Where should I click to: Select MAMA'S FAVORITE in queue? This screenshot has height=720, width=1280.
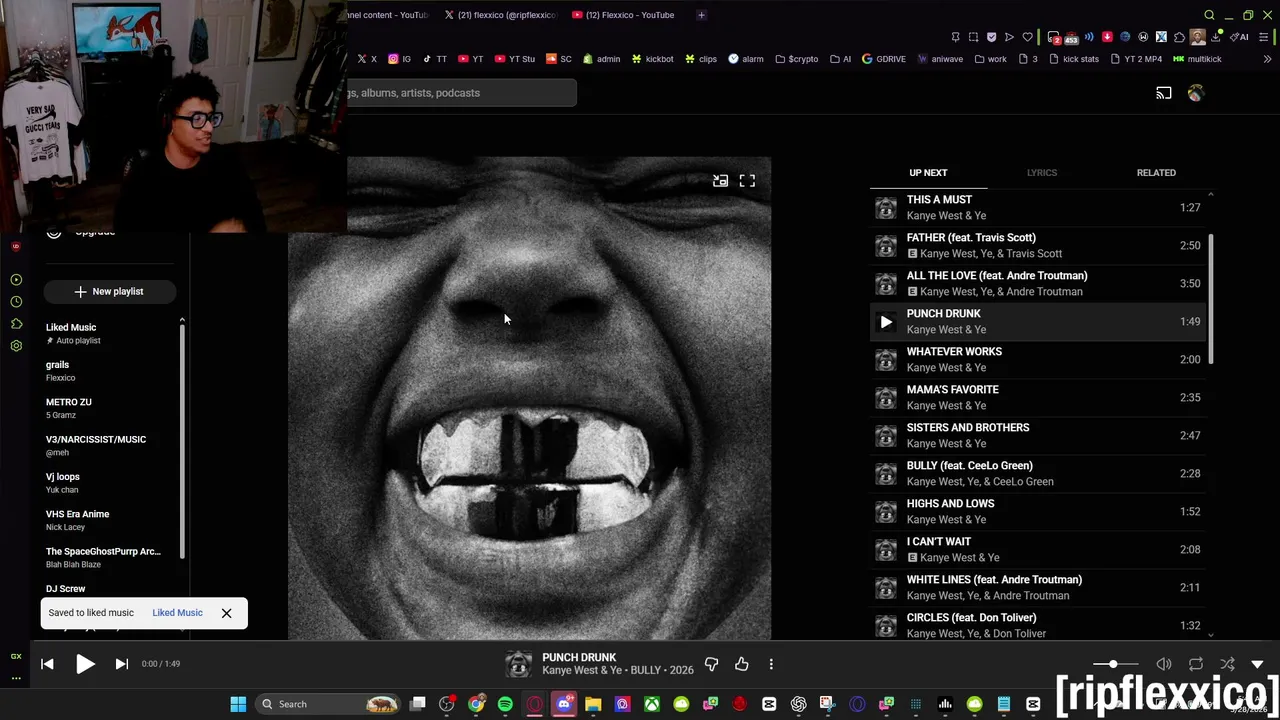[x=1036, y=398]
